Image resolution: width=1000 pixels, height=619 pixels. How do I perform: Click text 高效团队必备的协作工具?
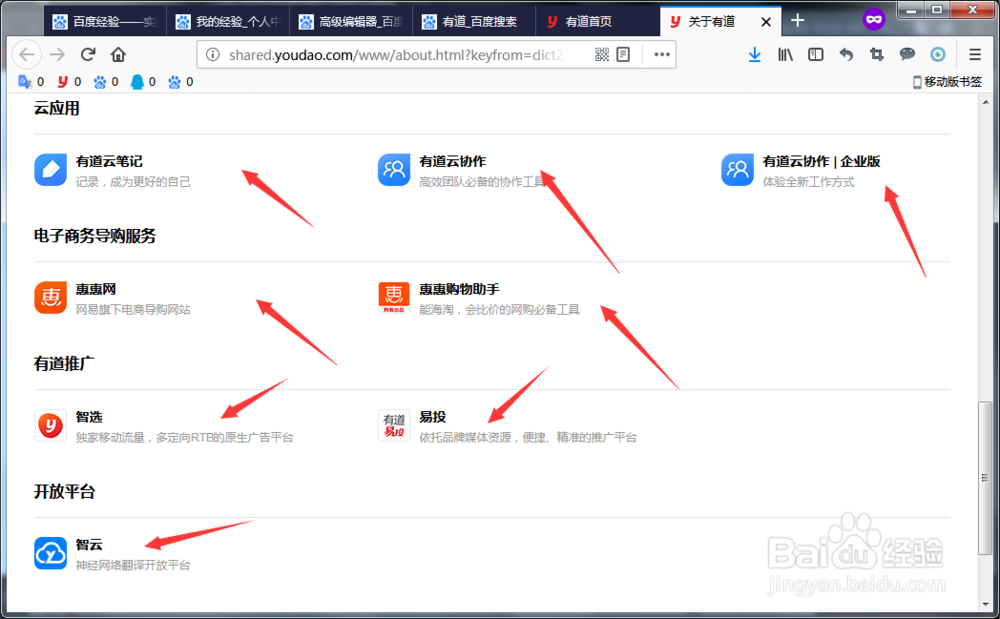pyautogui.click(x=482, y=182)
